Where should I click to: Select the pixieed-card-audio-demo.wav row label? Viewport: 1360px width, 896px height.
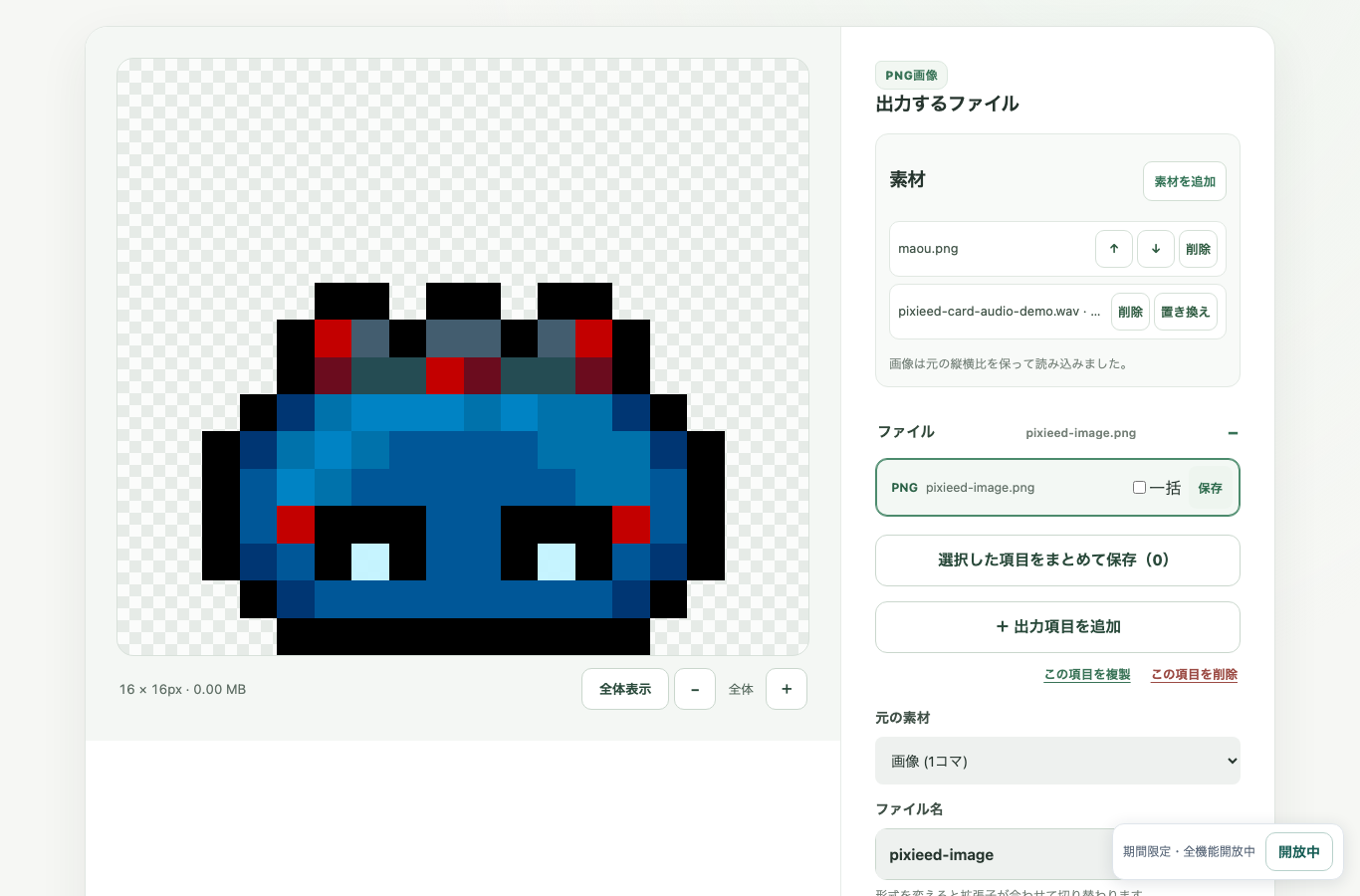(999, 312)
